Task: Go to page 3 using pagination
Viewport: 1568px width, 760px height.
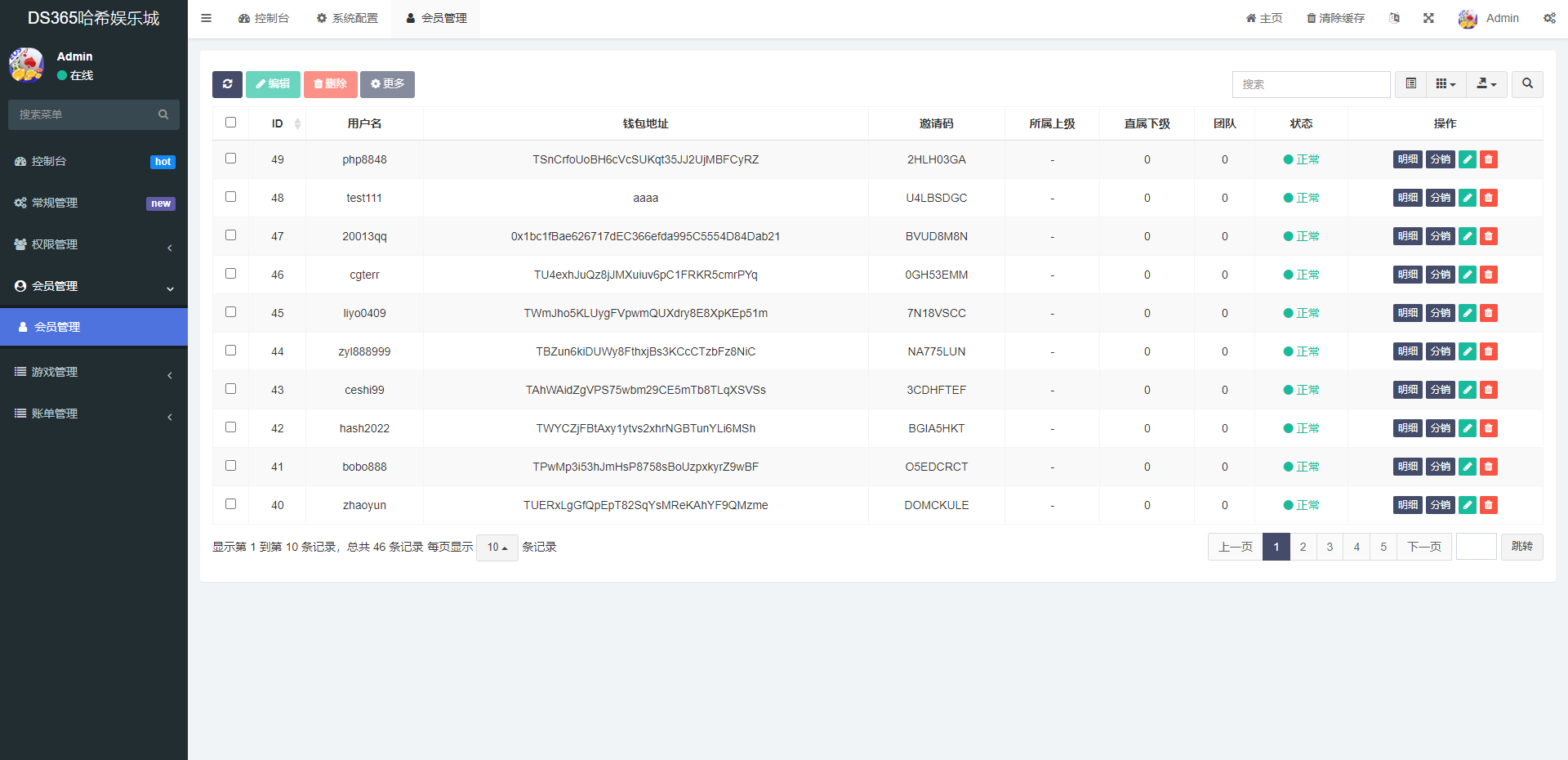Action: point(1330,547)
